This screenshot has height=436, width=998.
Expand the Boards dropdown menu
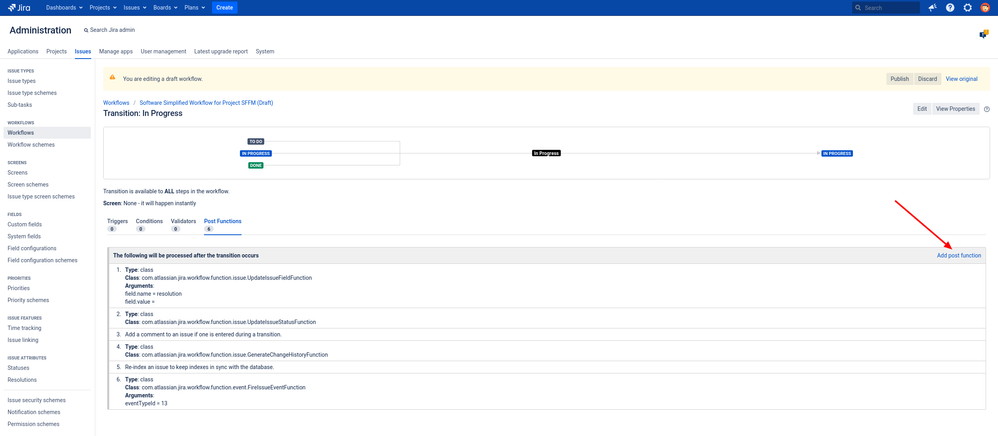(x=165, y=8)
